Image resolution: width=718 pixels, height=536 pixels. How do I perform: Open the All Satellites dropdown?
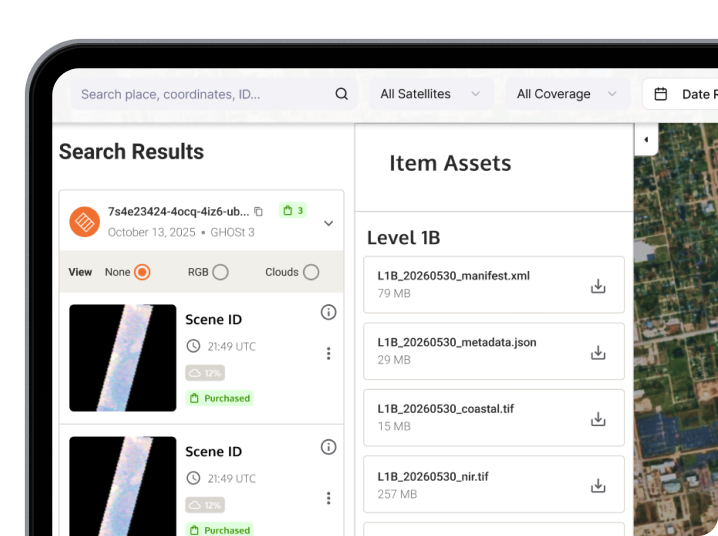coord(431,94)
